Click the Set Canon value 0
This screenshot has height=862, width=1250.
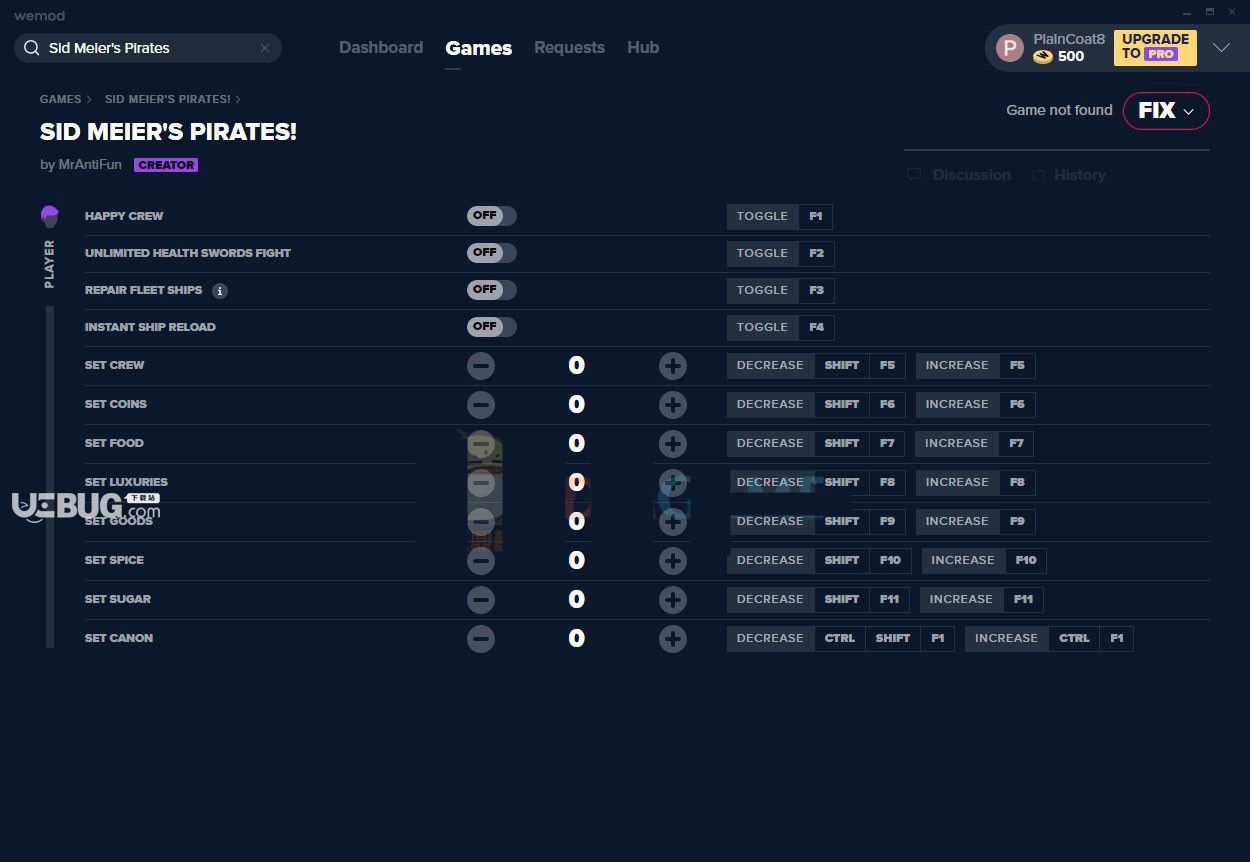pyautogui.click(x=576, y=639)
